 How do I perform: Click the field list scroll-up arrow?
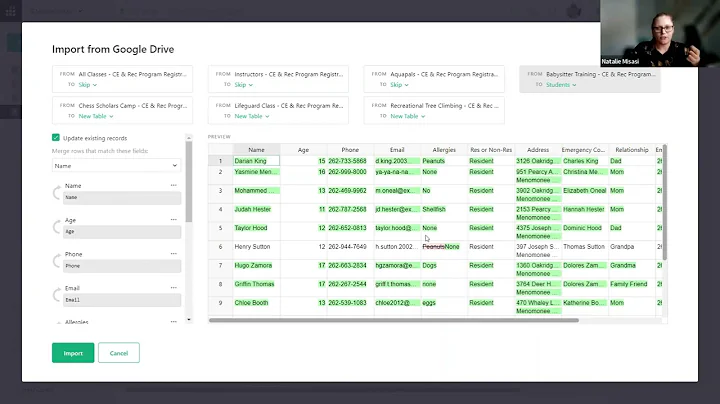(189, 138)
